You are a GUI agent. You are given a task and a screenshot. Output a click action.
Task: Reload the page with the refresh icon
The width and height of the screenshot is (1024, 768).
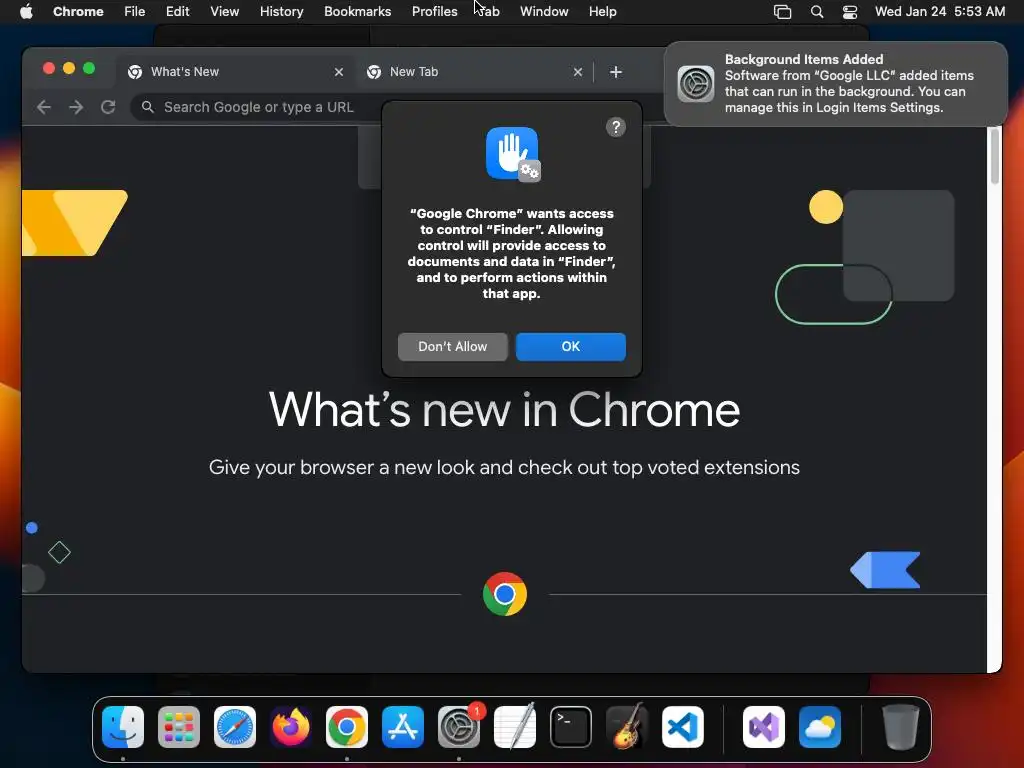[108, 107]
